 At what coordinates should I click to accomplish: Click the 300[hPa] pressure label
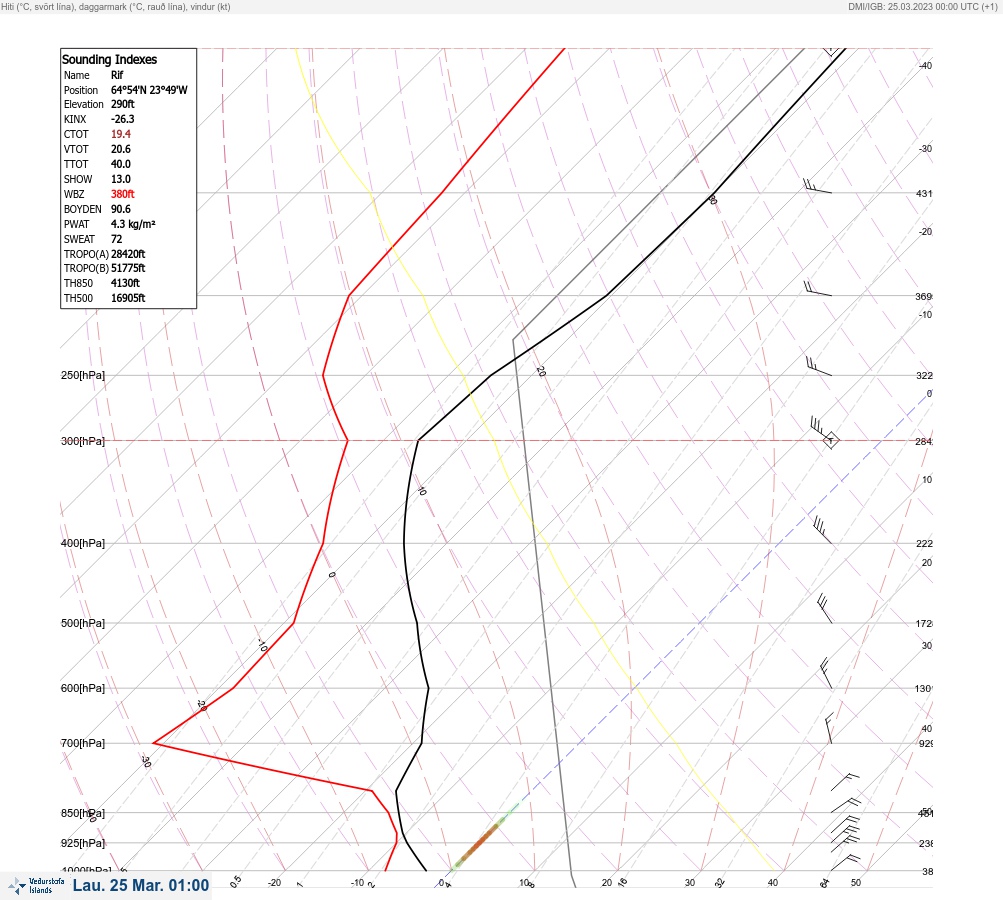point(83,441)
